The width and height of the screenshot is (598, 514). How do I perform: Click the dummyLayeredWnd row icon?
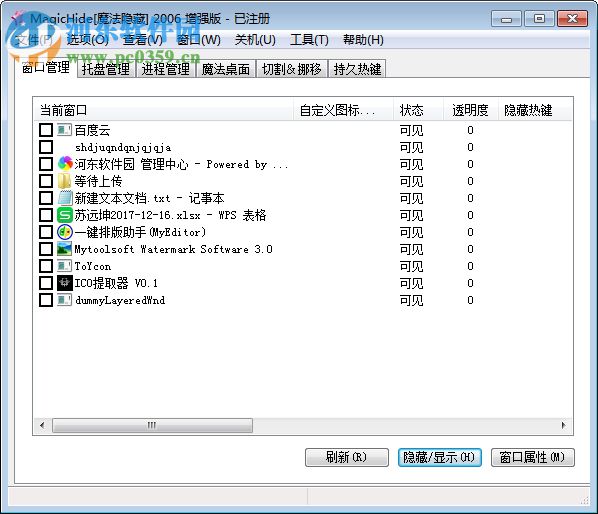[64, 300]
